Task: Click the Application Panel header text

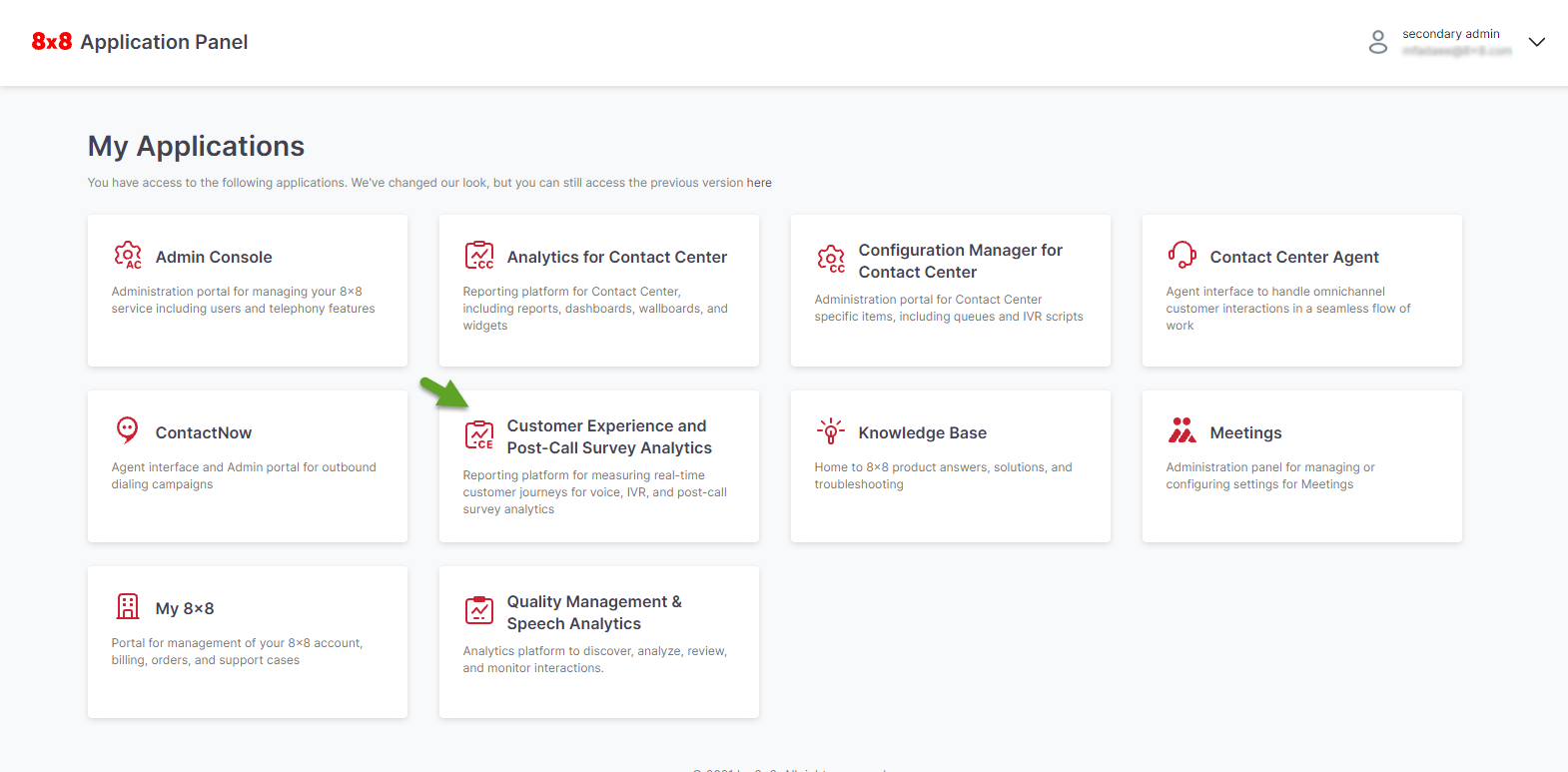Action: coord(164,42)
